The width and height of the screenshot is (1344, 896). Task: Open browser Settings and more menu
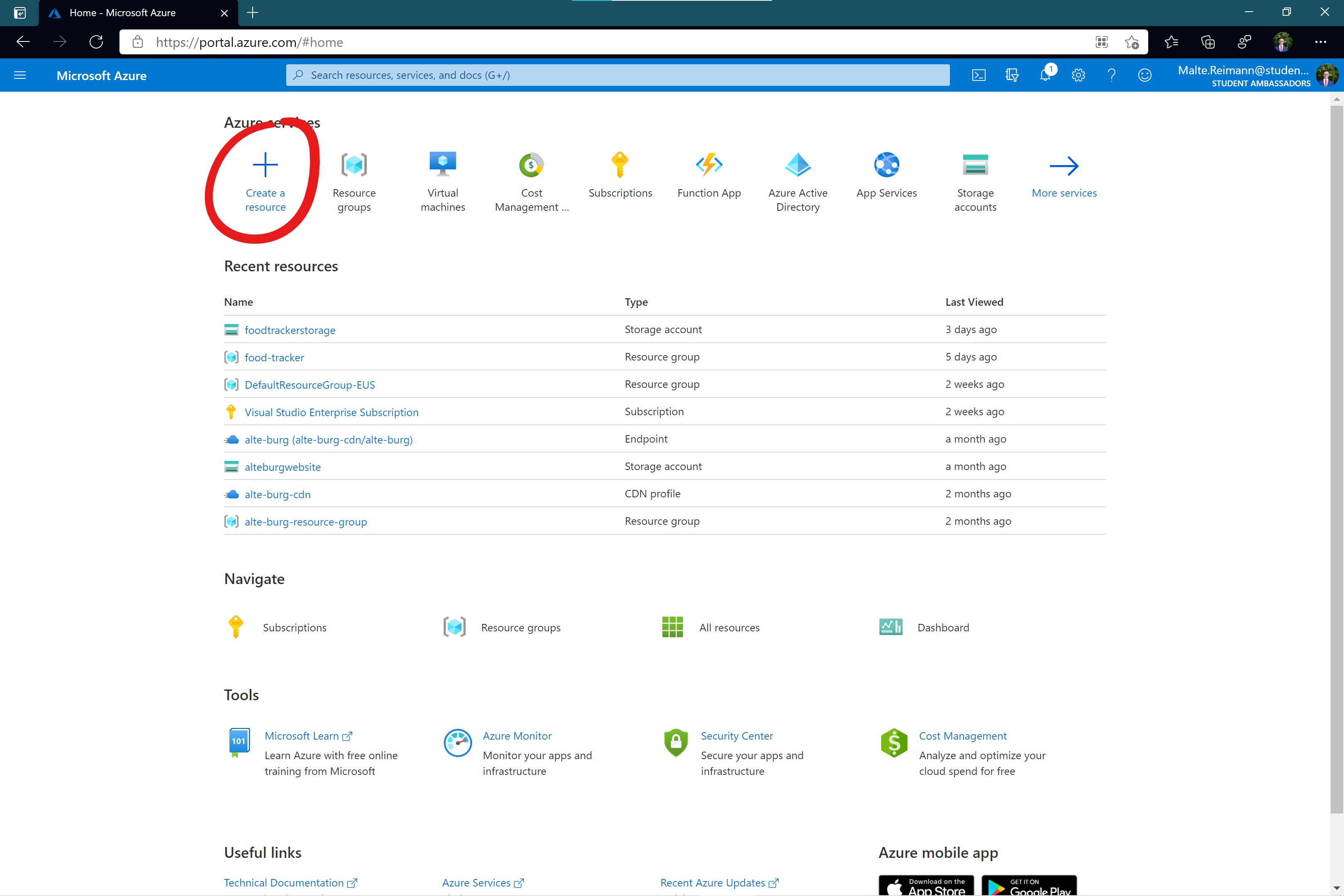click(1320, 42)
